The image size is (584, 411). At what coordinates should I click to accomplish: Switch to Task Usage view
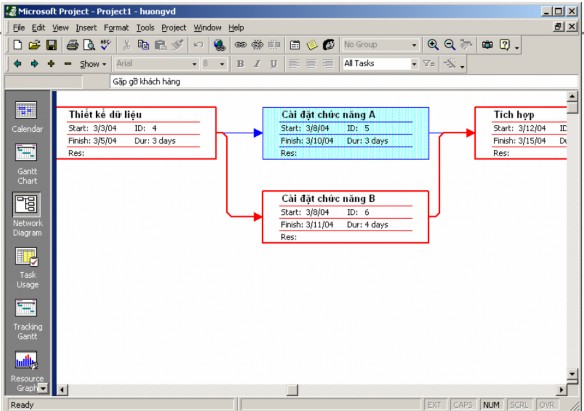pos(27,268)
